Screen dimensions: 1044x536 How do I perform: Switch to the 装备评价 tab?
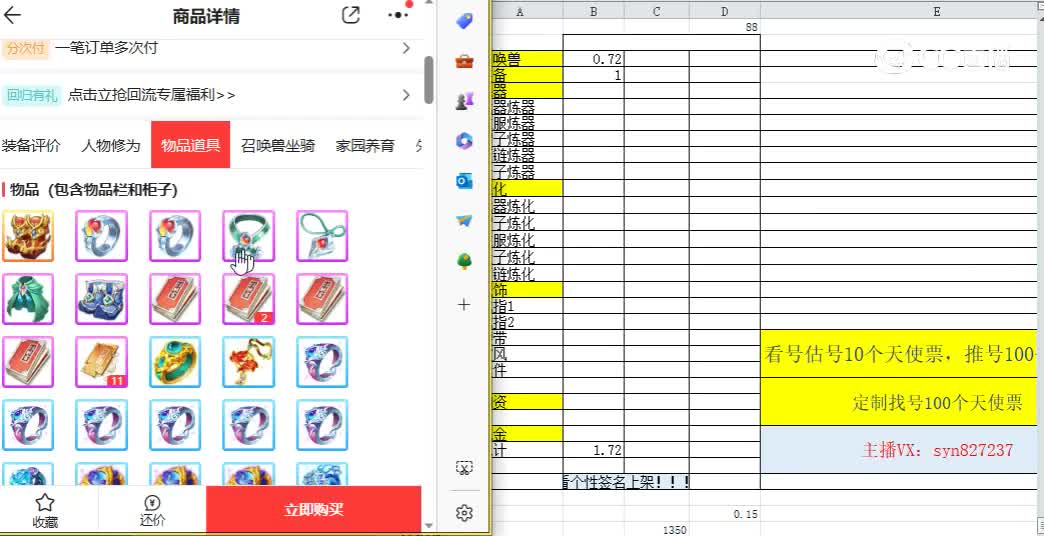coord(31,146)
